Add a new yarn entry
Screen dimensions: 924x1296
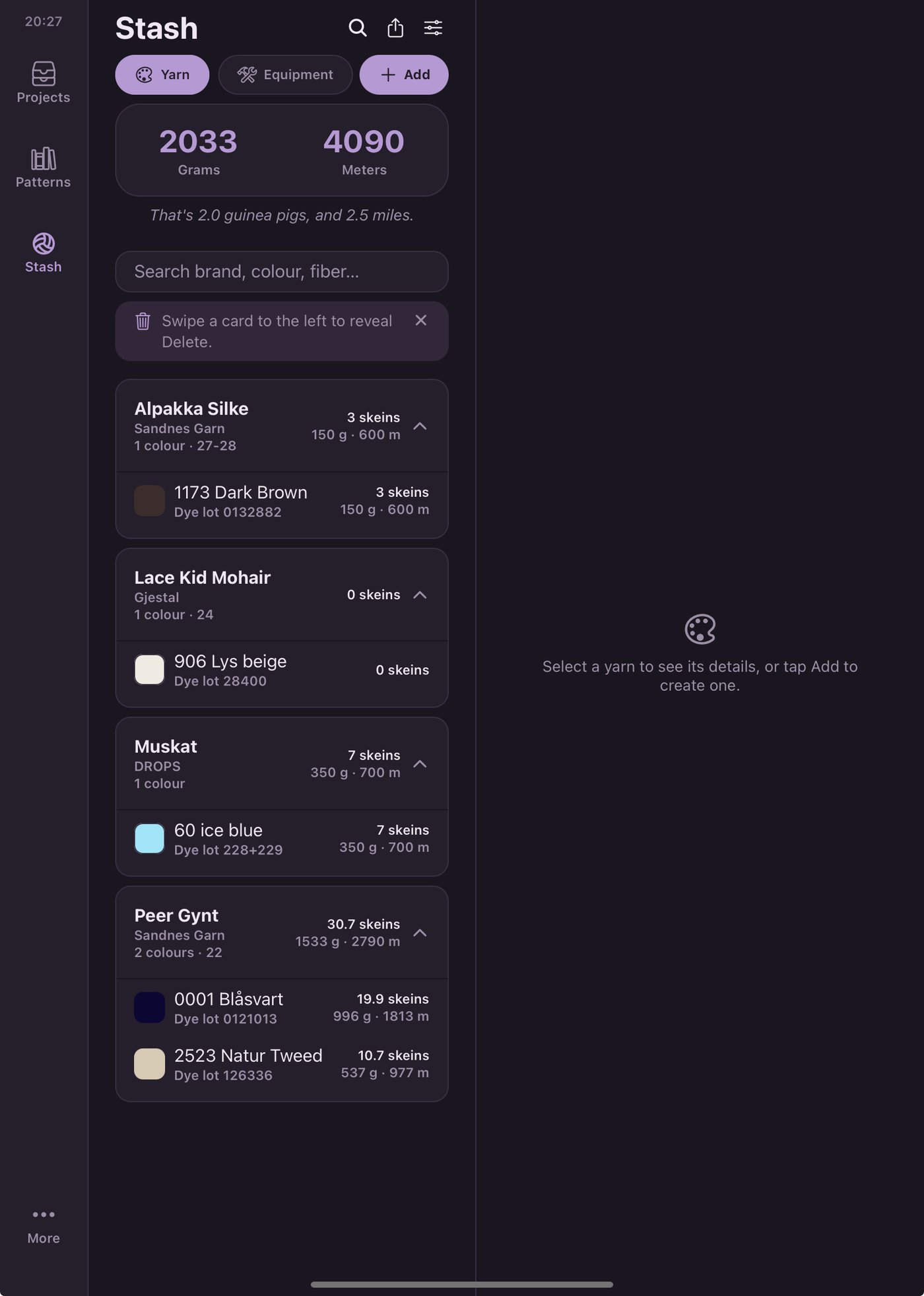(404, 75)
